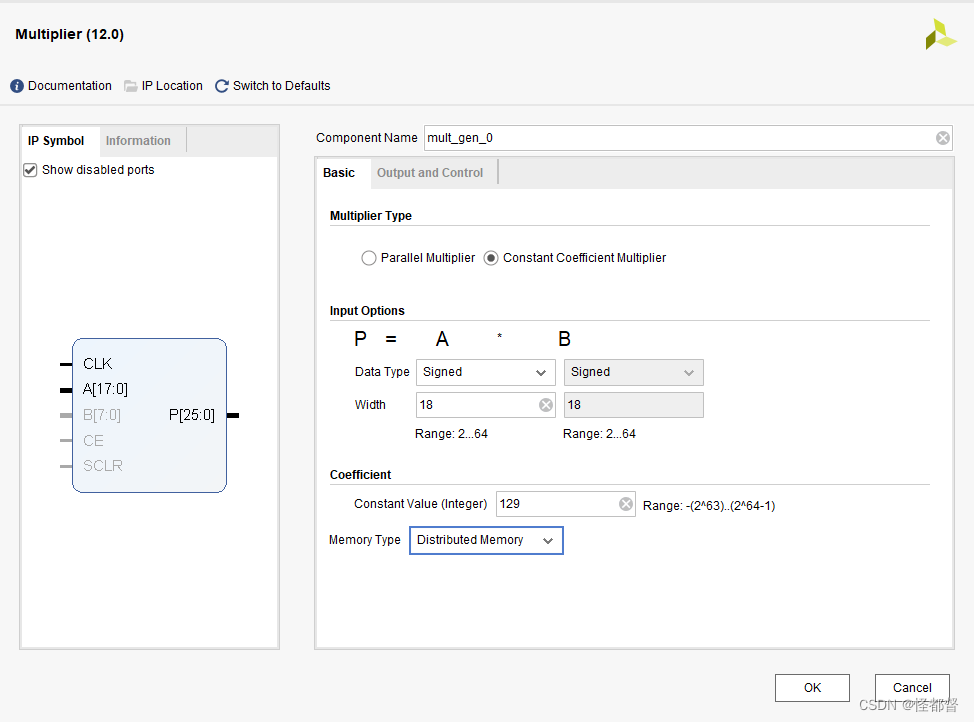Image resolution: width=974 pixels, height=722 pixels.
Task: Open the Documentation link
Action: (70, 86)
